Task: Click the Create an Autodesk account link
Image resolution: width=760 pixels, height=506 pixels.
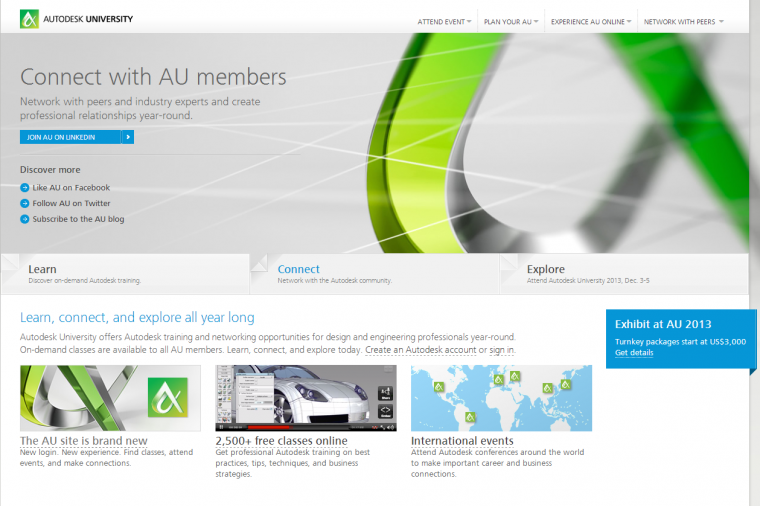Action: (x=420, y=350)
